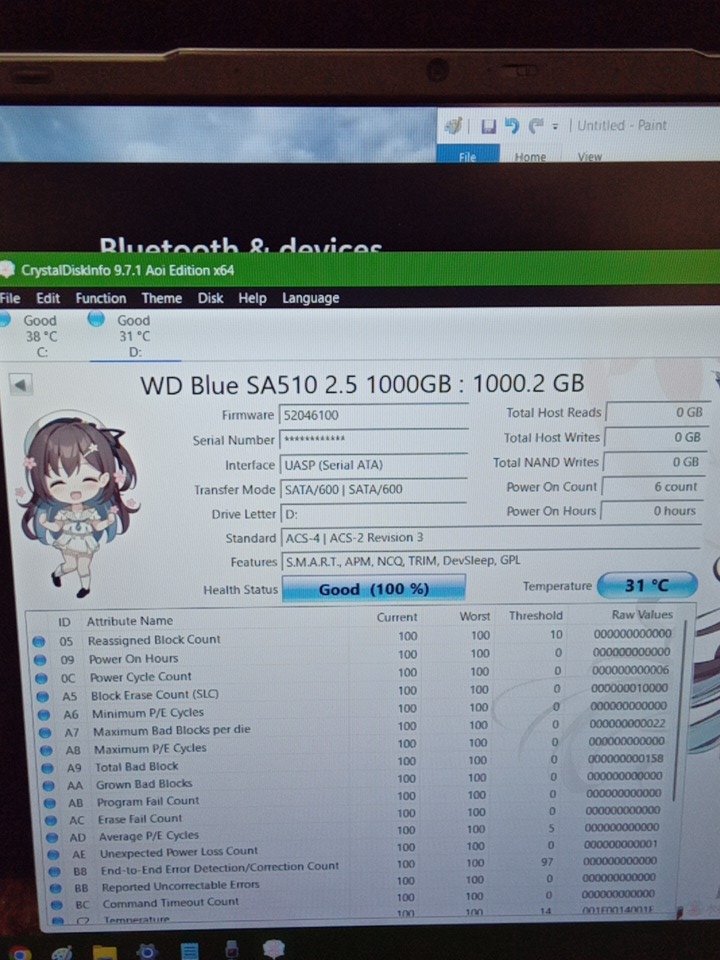Viewport: 720px width, 960px height.
Task: Click the status dot for Power On Hours row
Action: pos(40,659)
